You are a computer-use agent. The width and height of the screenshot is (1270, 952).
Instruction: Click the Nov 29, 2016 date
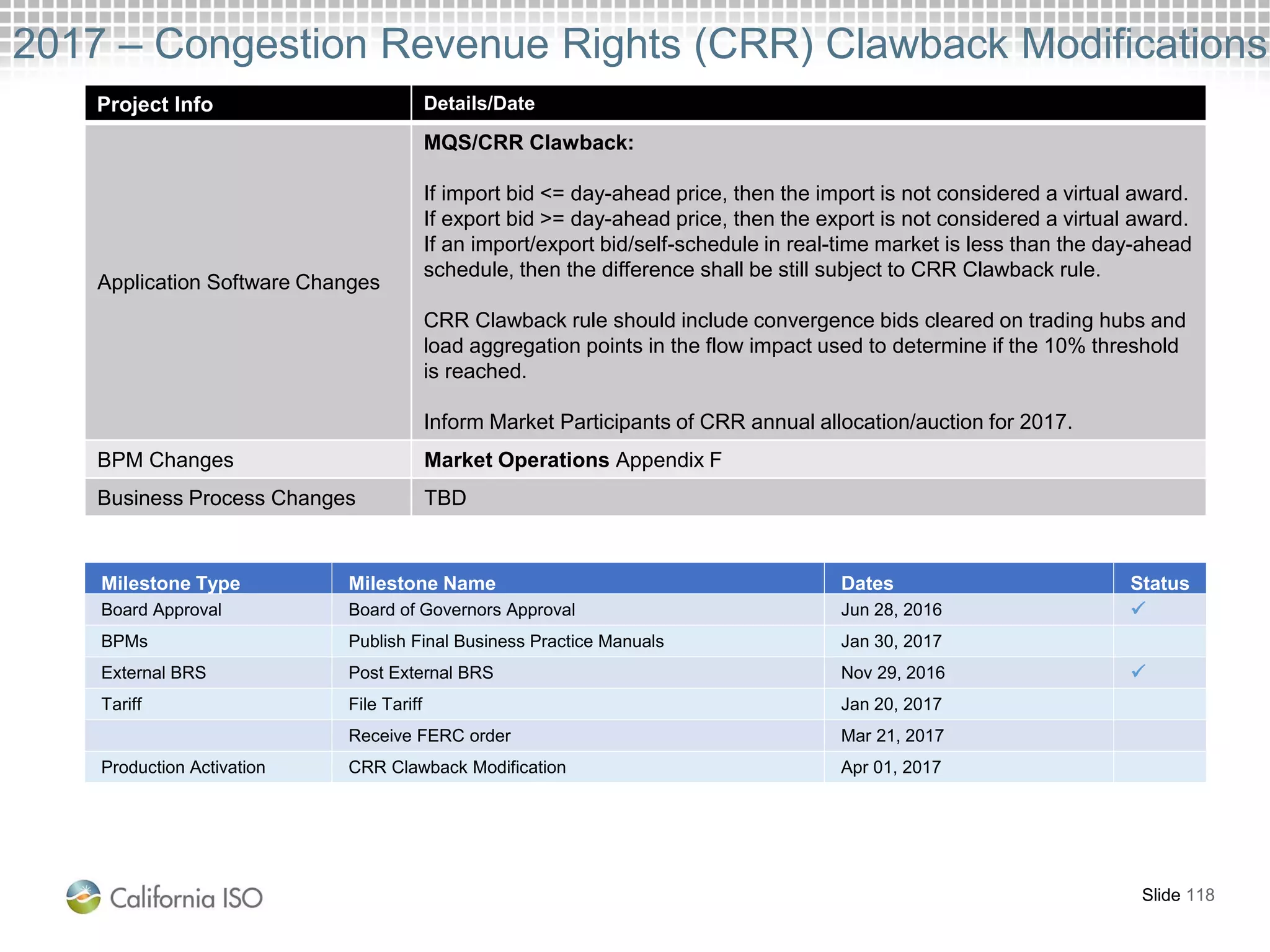pyautogui.click(x=892, y=672)
